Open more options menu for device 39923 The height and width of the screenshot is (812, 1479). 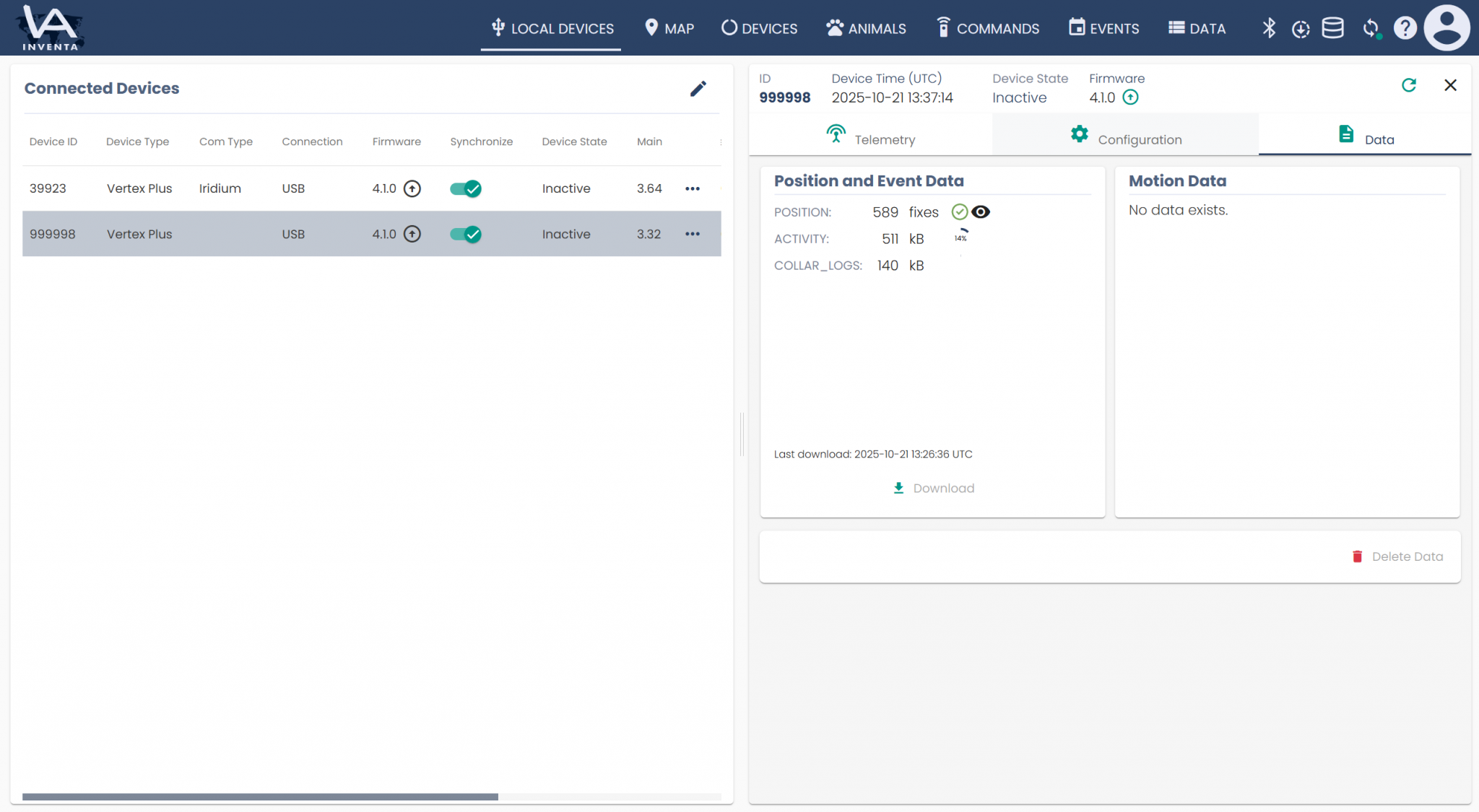point(693,188)
